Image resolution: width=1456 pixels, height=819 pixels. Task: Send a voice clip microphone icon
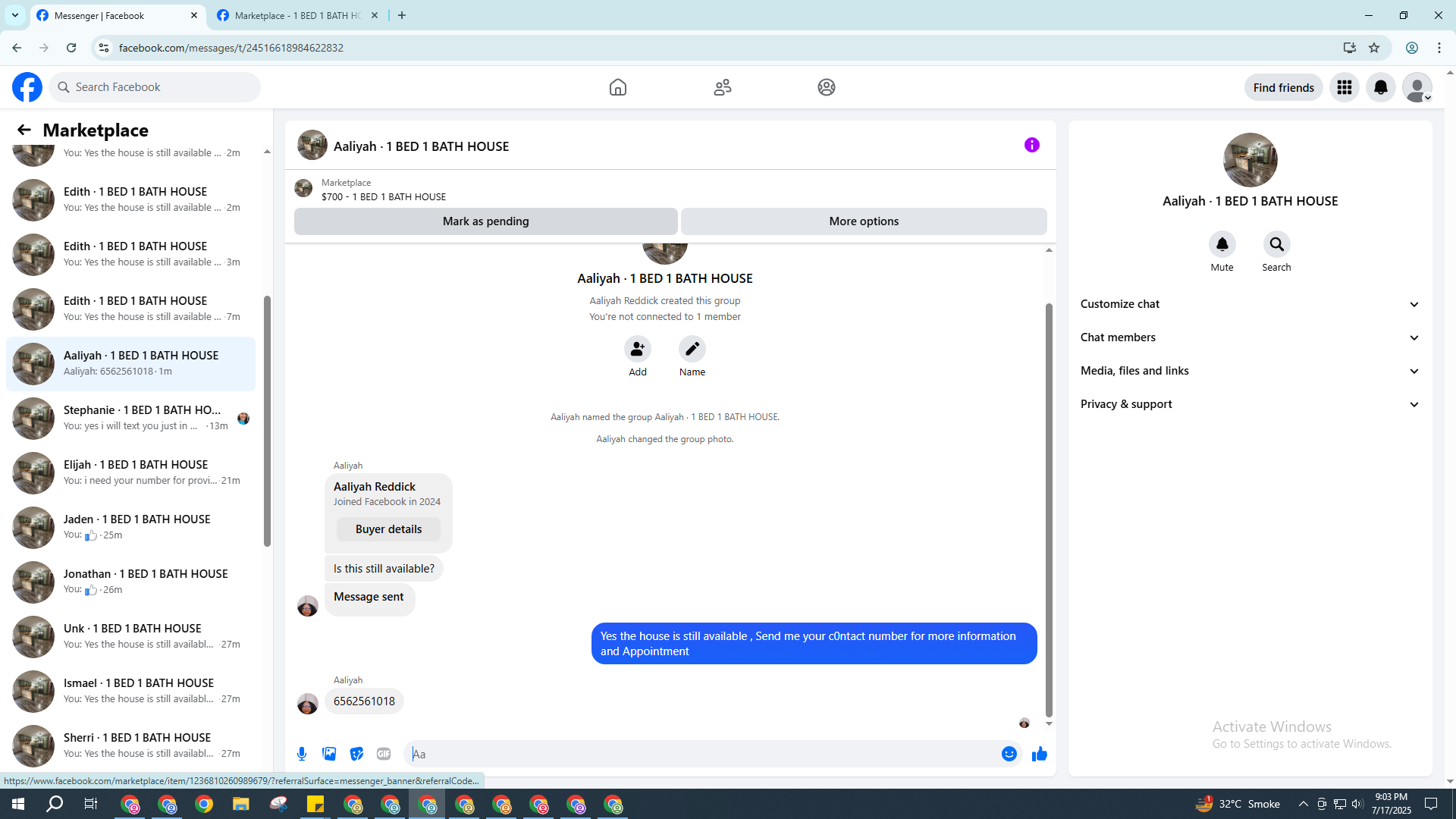(x=302, y=754)
